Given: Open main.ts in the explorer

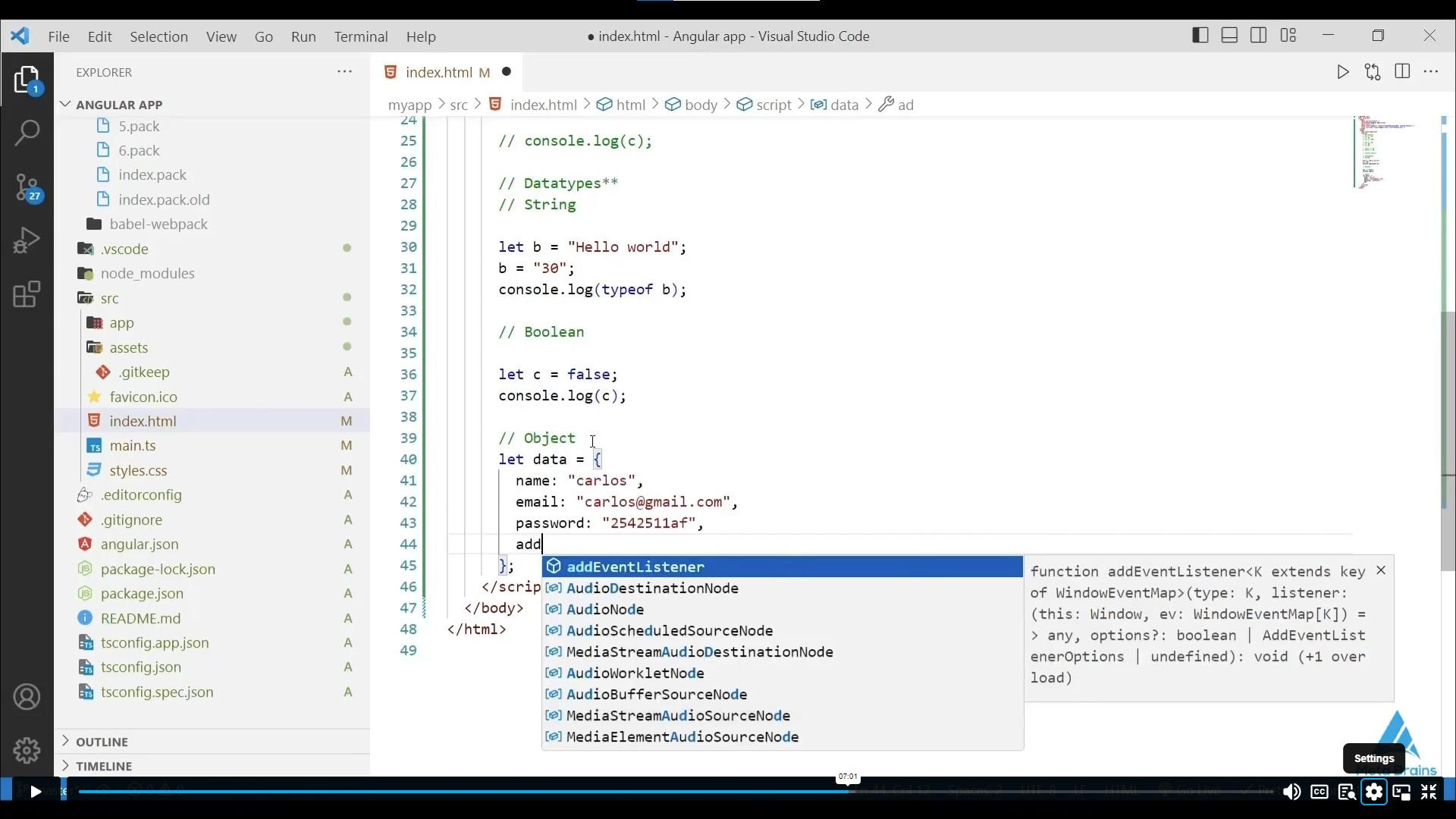Looking at the screenshot, I should click(x=212, y=445).
